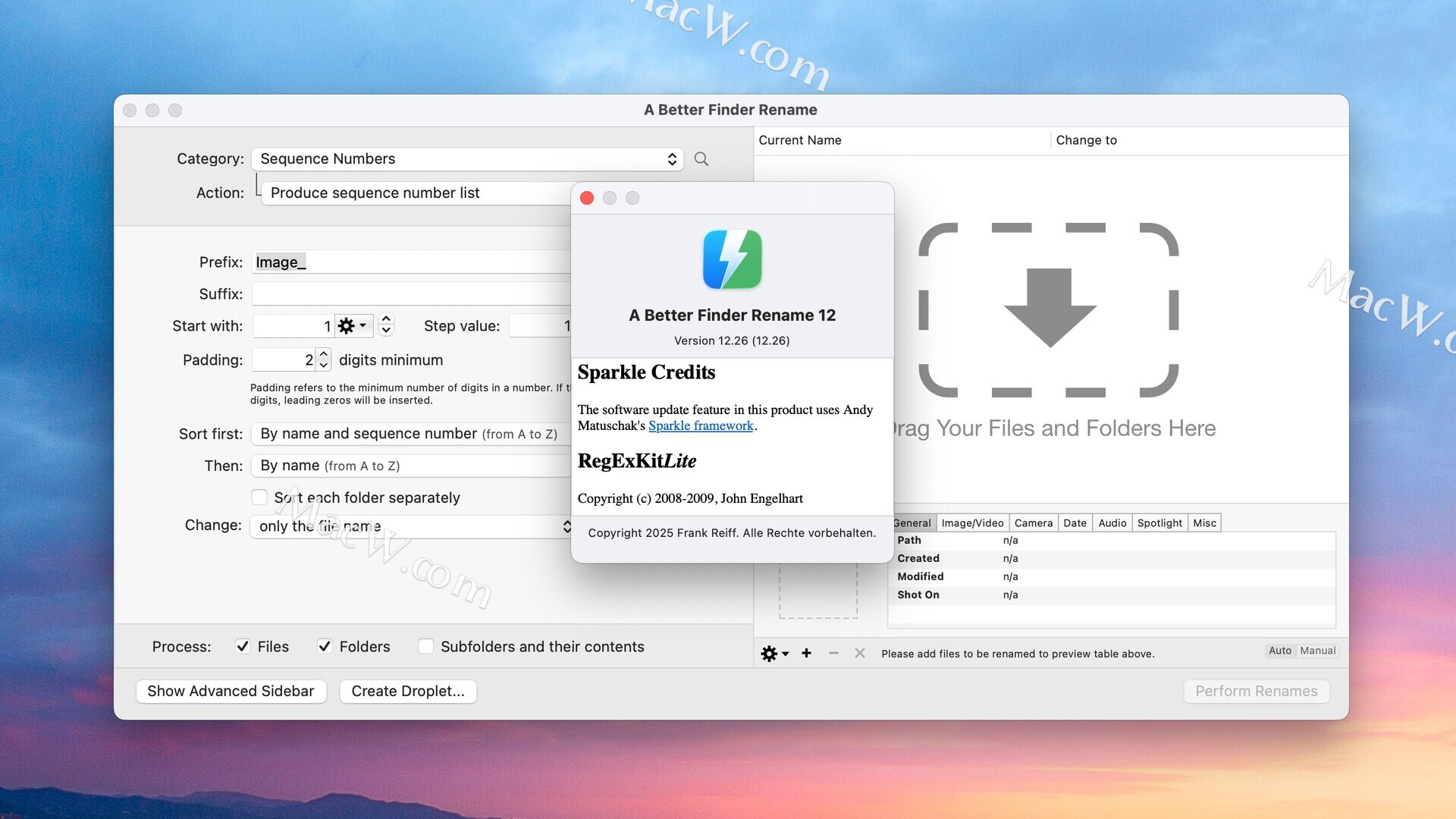
Task: Close the About window with red button
Action: 587,198
